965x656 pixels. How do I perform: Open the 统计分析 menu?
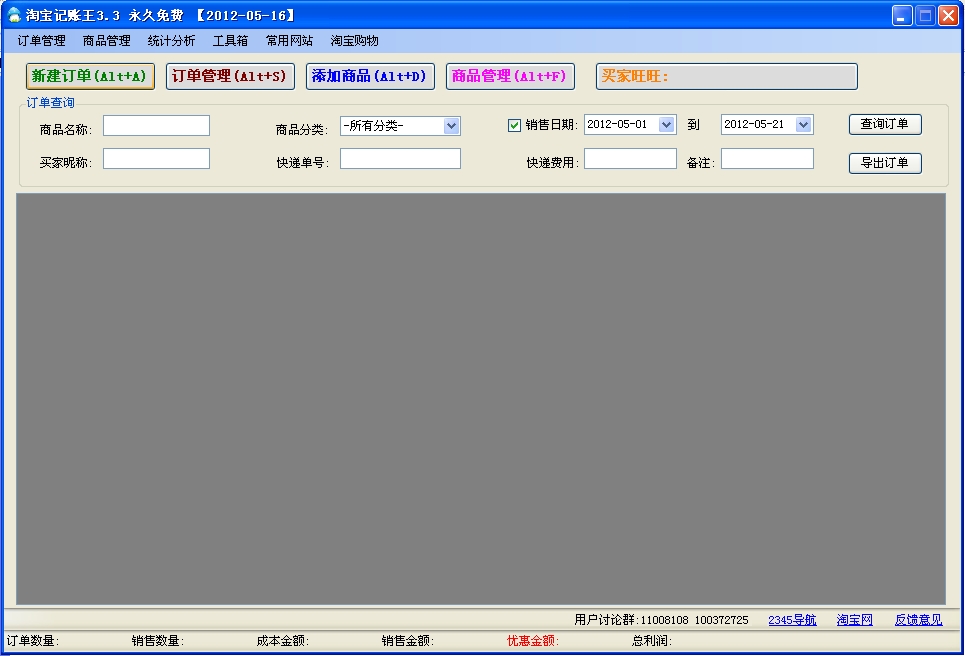tap(171, 41)
